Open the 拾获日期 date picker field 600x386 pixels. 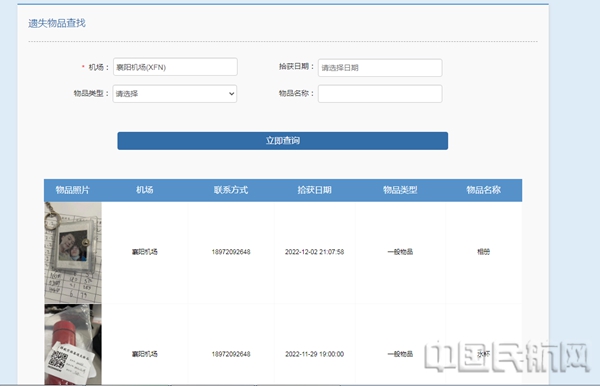[x=380, y=68]
